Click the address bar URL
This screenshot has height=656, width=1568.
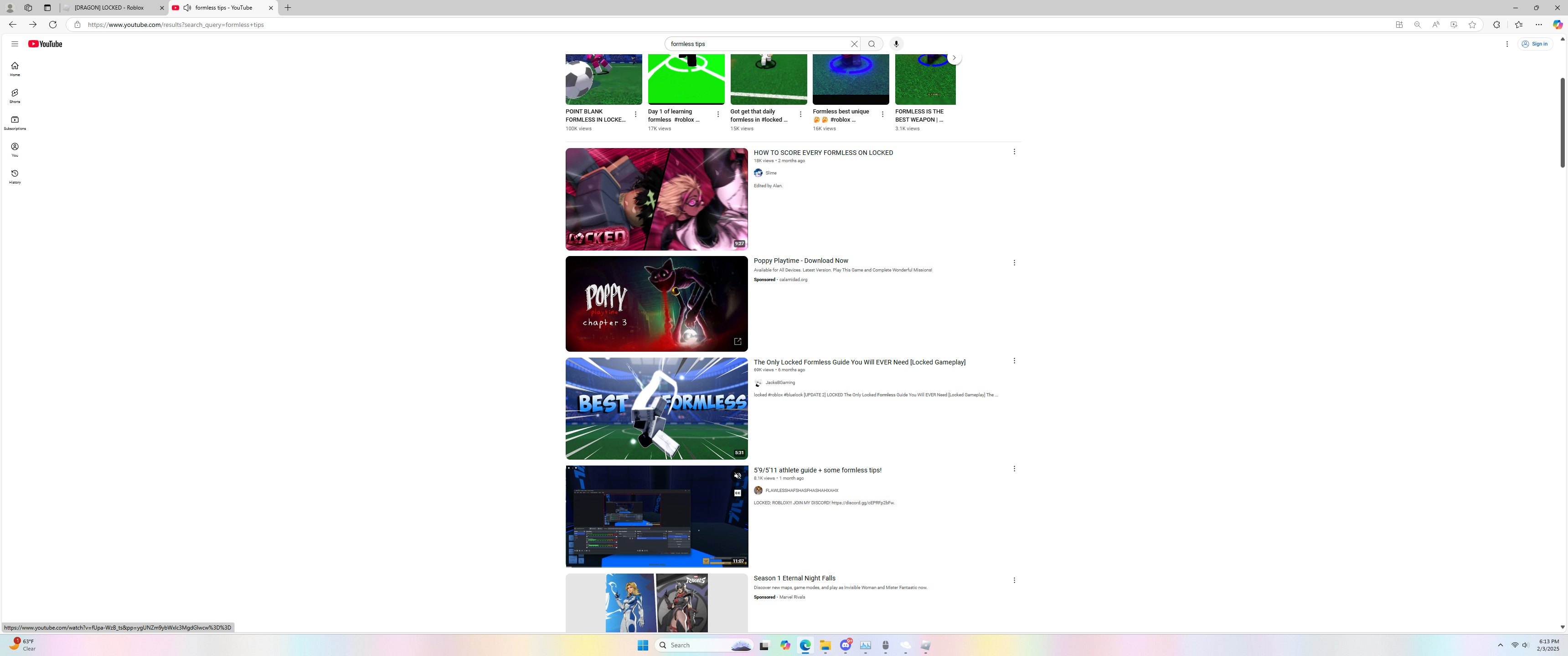click(x=176, y=25)
